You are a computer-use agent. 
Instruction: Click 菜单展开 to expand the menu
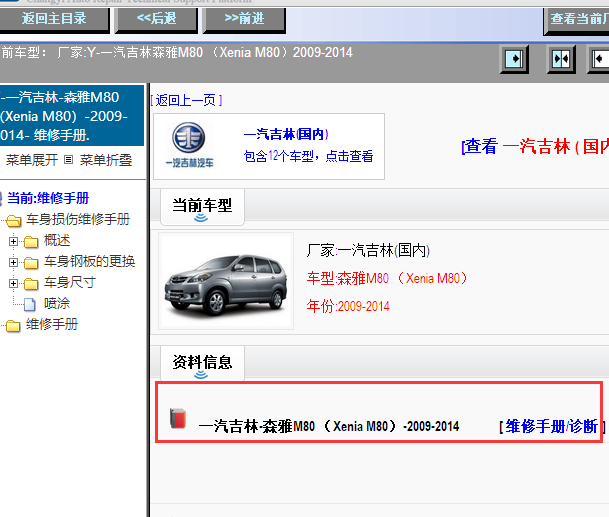point(32,160)
